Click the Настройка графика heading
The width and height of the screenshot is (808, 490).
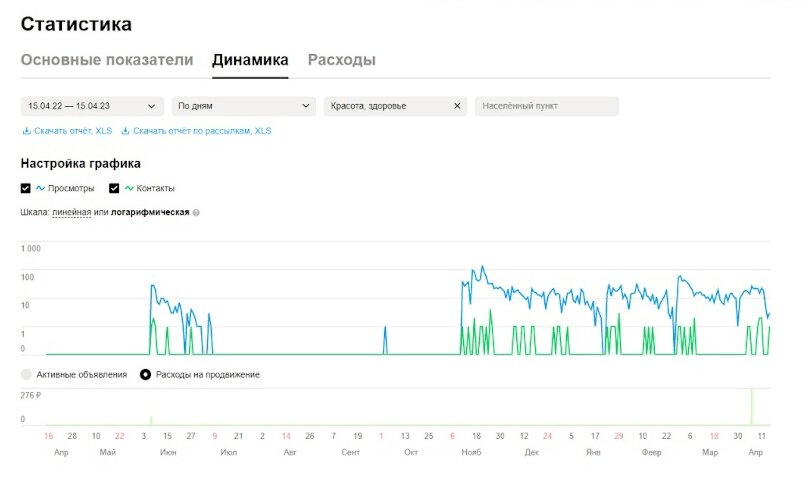[x=80, y=163]
